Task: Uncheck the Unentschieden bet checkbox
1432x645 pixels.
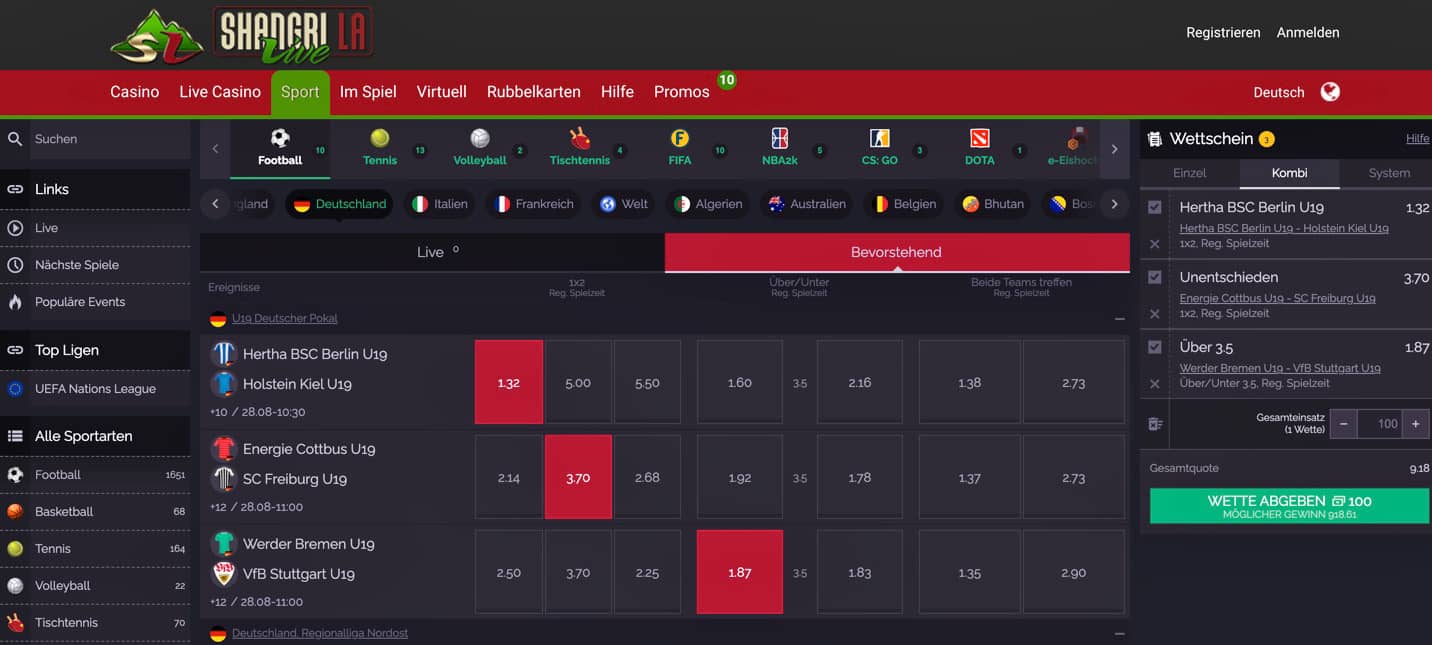Action: pyautogui.click(x=1155, y=277)
